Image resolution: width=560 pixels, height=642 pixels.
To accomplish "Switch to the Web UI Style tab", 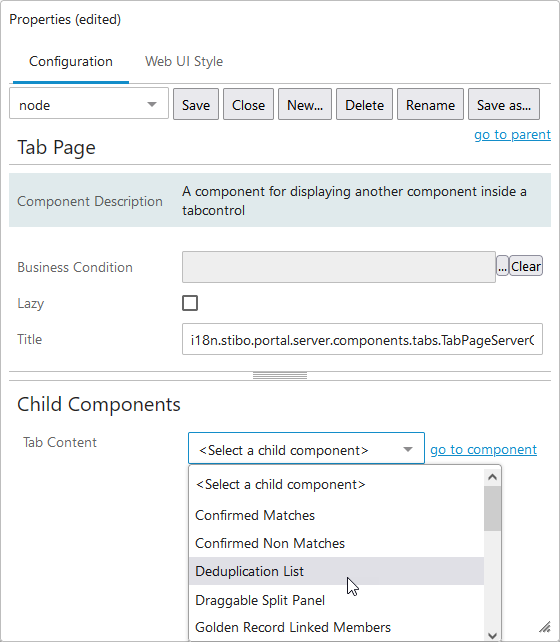I will [184, 61].
